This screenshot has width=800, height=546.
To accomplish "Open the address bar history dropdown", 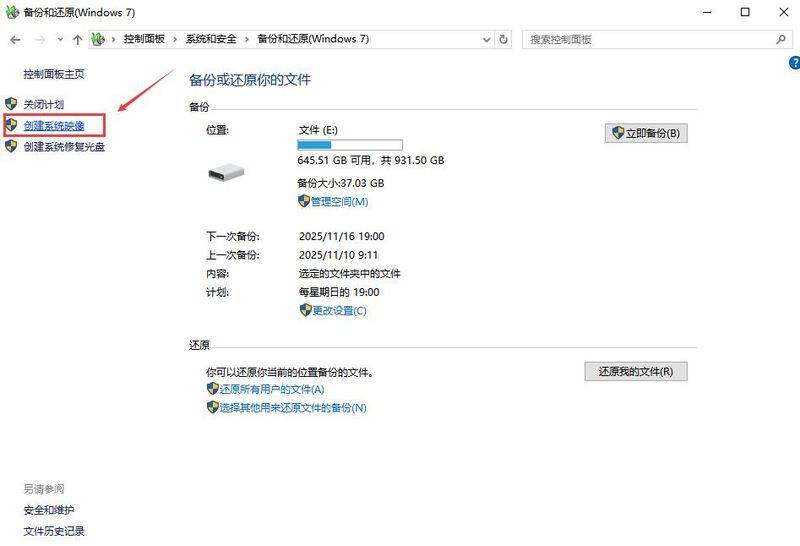I will [x=486, y=39].
